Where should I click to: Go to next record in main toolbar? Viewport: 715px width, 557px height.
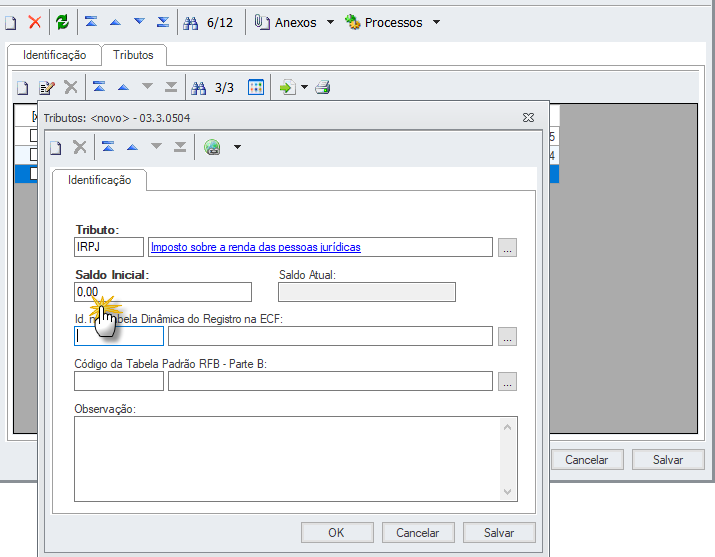point(139,22)
